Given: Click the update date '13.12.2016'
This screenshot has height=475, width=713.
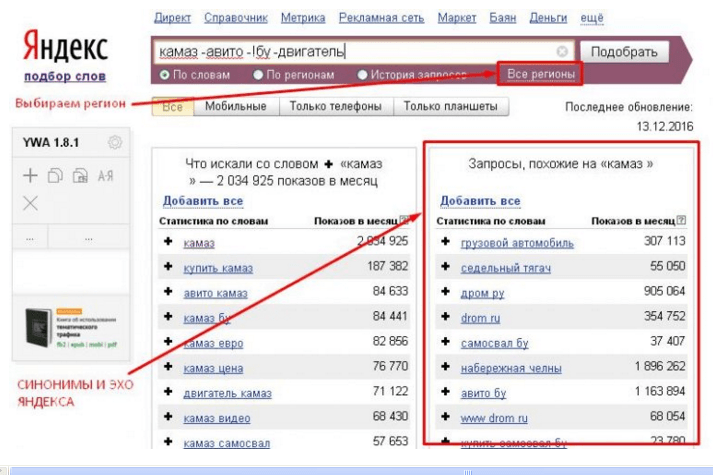Looking at the screenshot, I should pyautogui.click(x=665, y=127).
